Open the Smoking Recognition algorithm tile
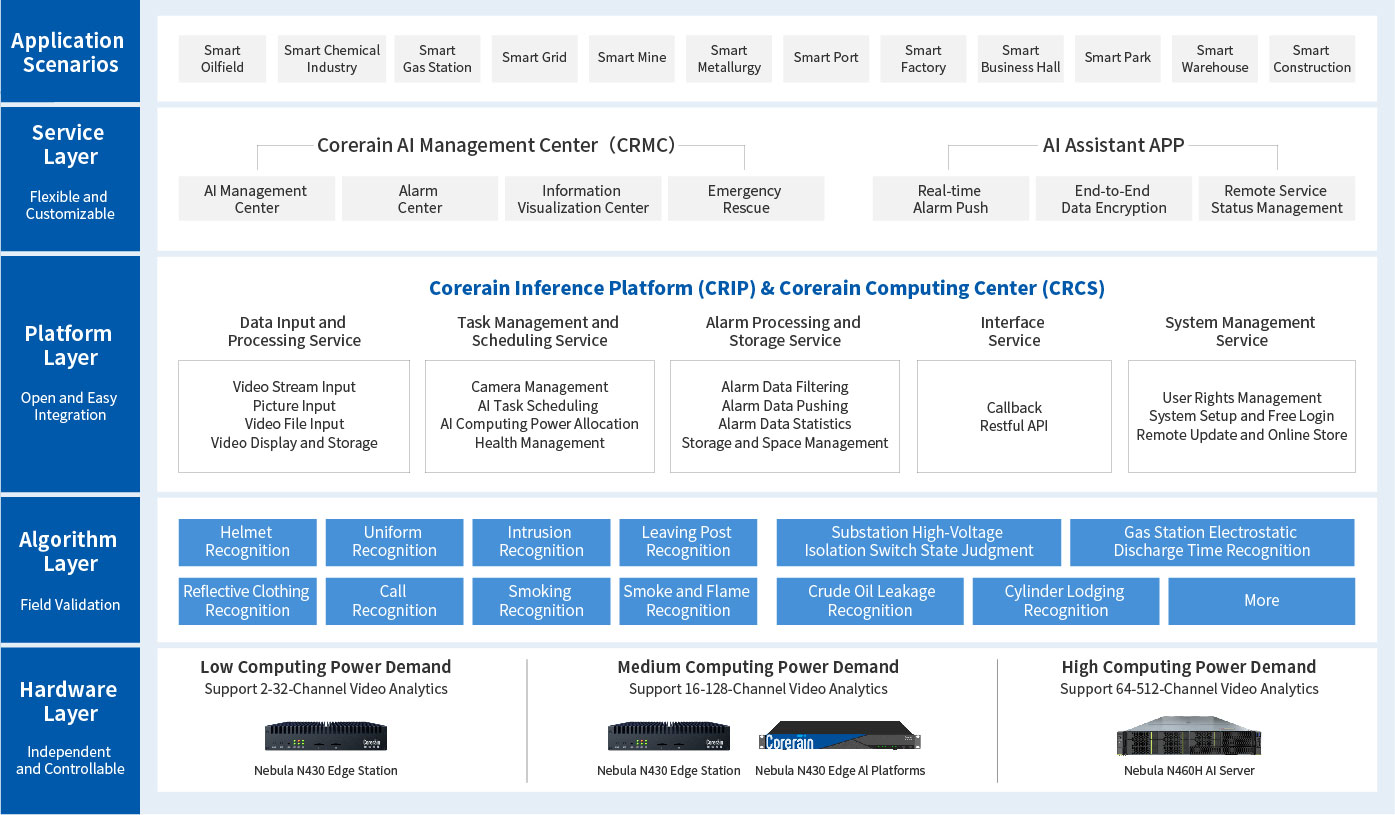 click(x=540, y=601)
